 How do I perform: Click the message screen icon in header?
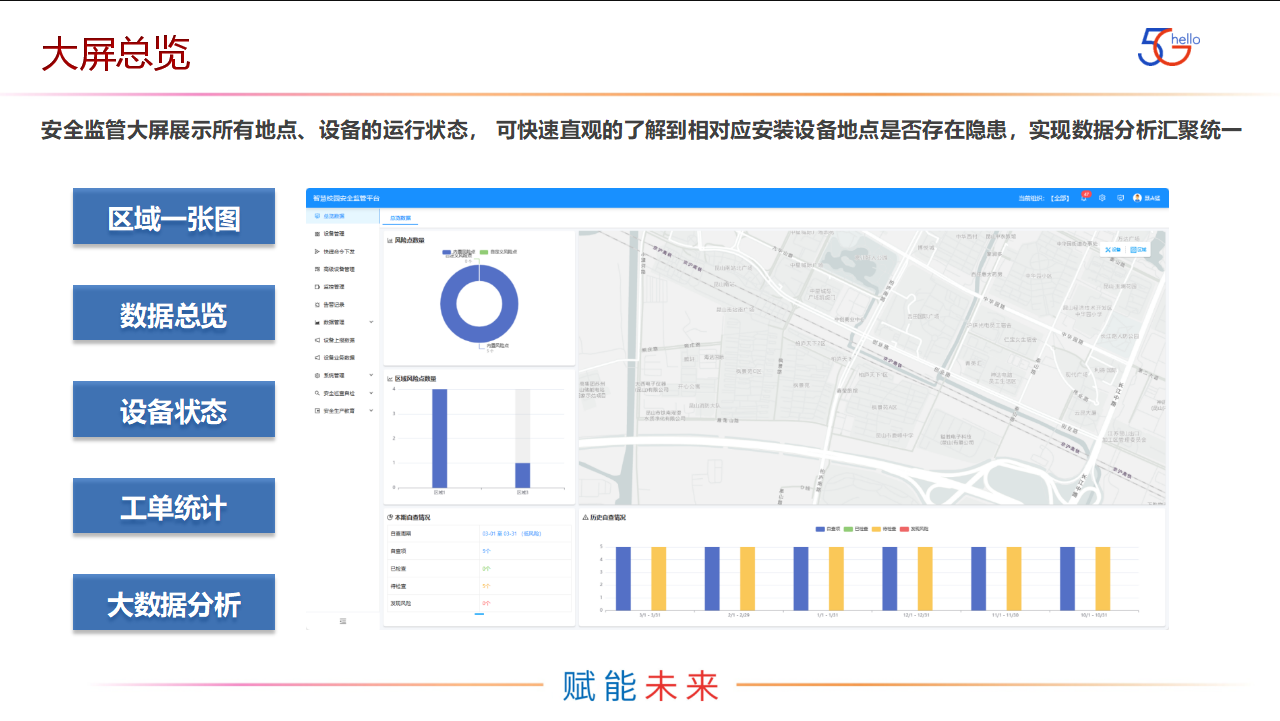point(1120,198)
